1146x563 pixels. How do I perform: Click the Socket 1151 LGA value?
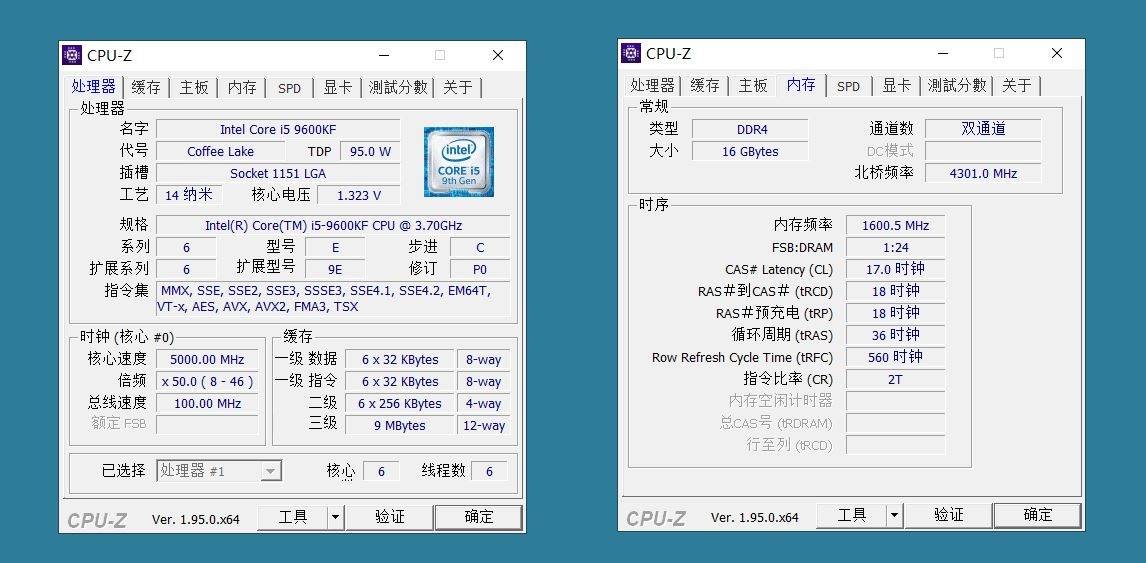point(278,173)
